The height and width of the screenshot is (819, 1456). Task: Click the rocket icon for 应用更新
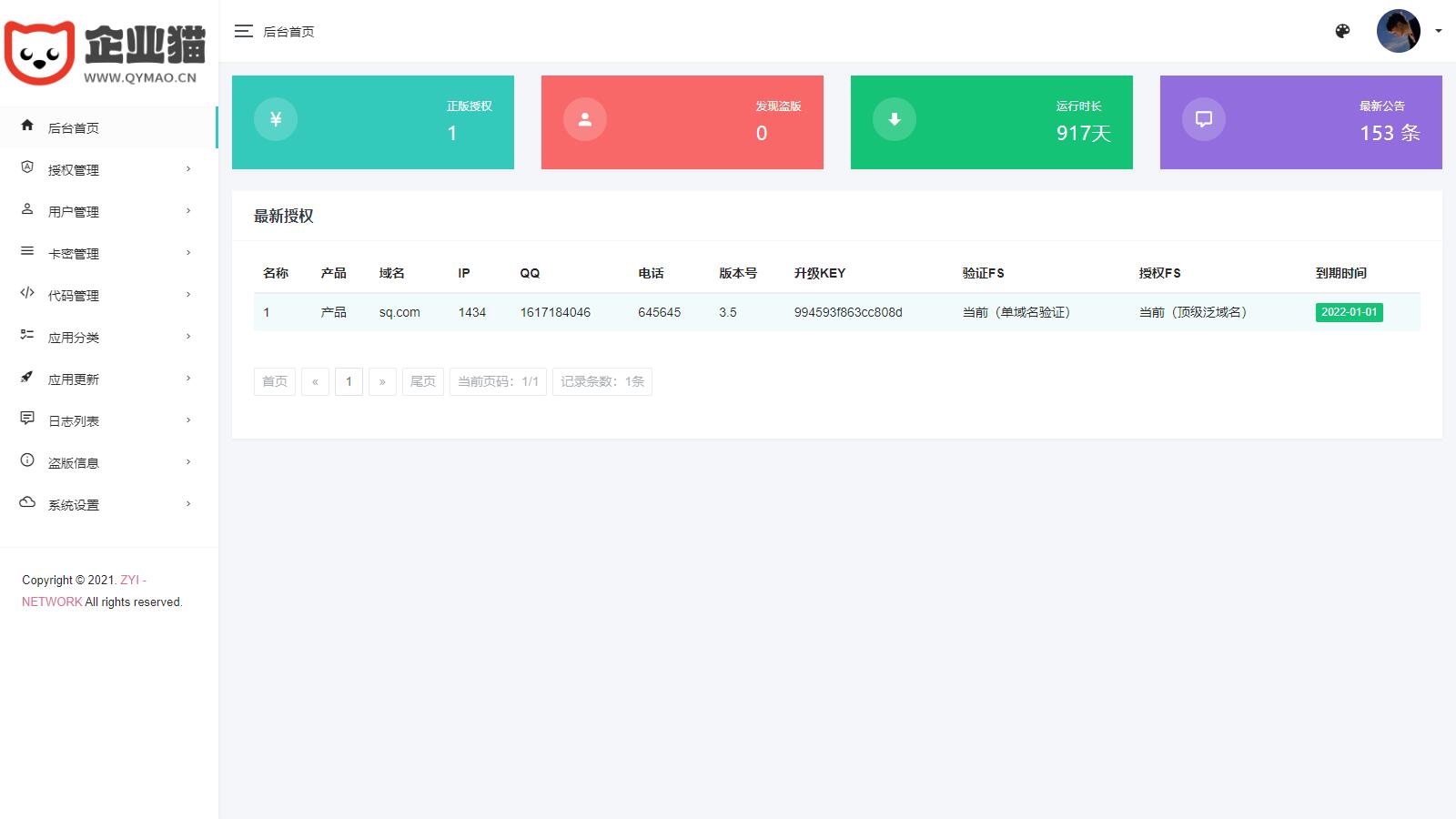27,377
